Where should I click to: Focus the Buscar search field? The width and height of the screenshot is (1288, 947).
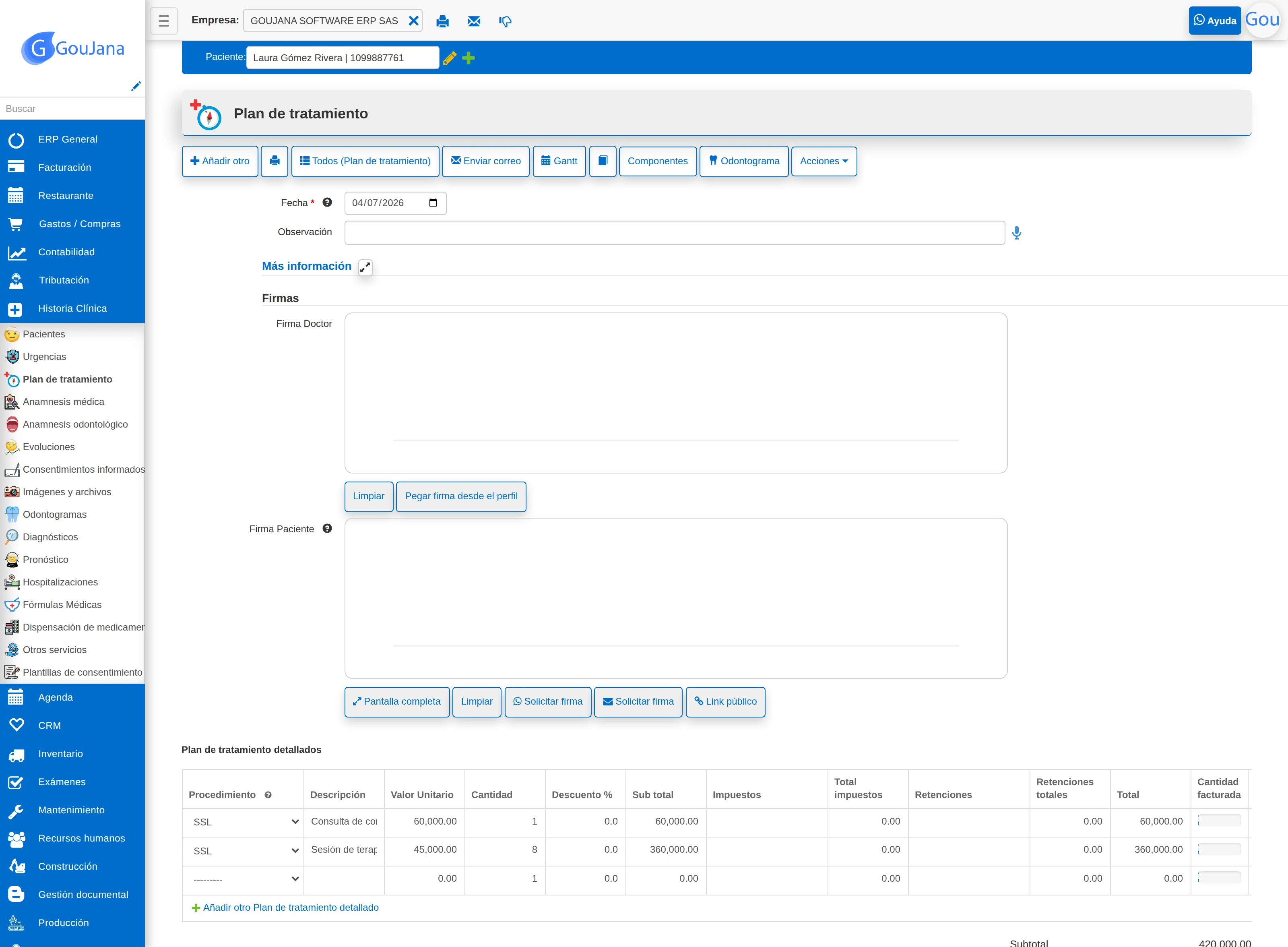click(72, 108)
